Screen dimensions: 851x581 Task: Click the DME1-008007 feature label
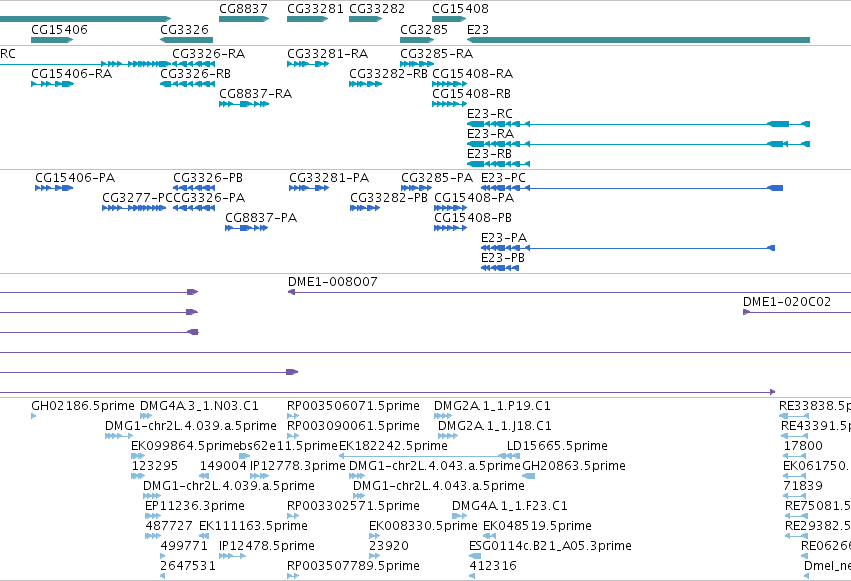coord(333,282)
